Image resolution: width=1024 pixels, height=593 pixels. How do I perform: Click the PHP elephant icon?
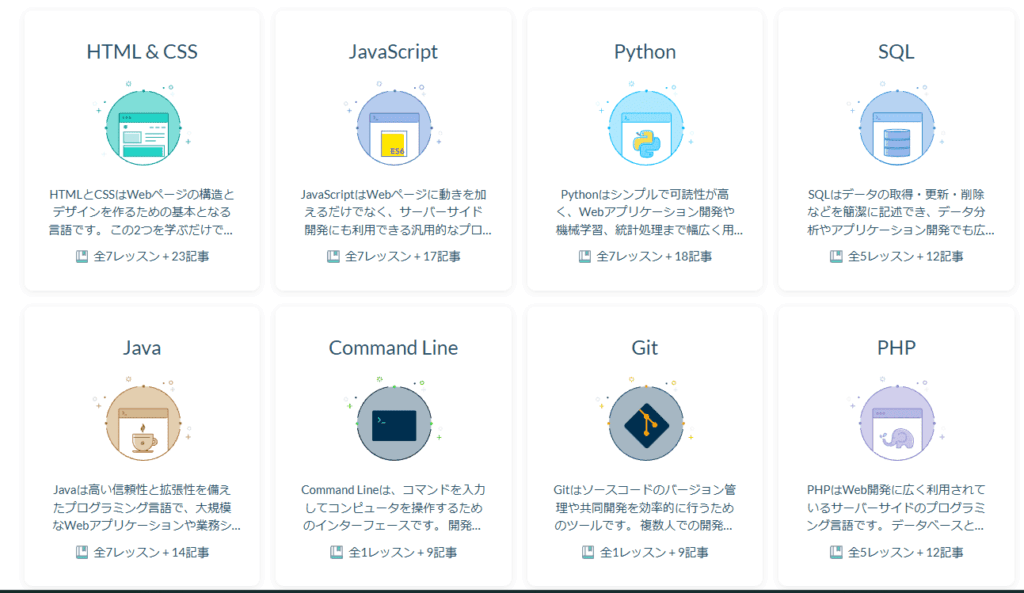click(896, 423)
